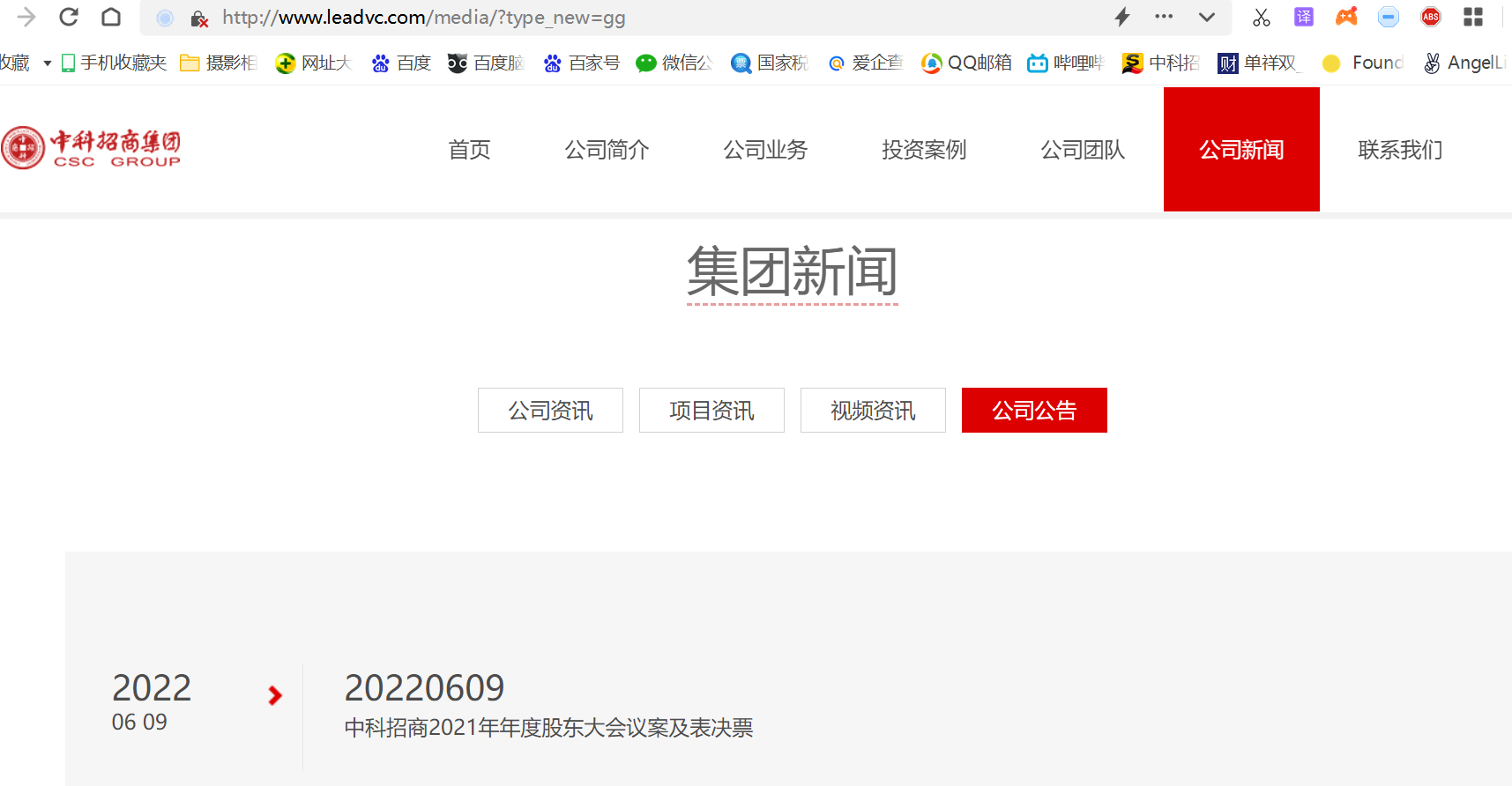Click the 集团新闻 page heading

793,272
